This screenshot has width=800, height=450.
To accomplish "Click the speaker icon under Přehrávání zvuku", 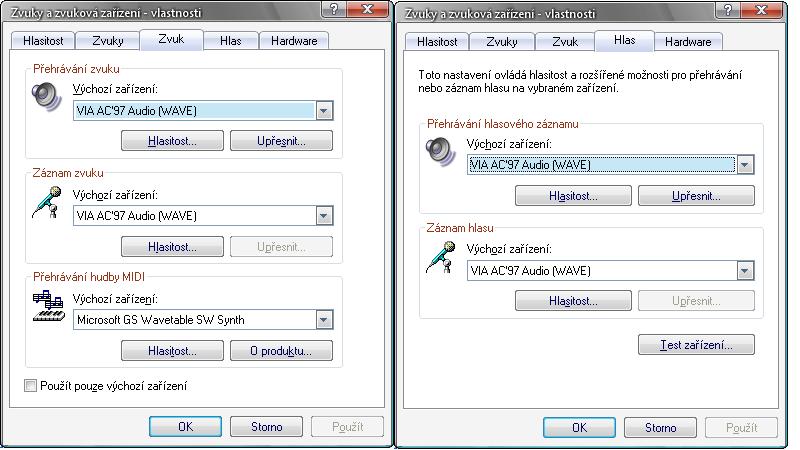I will [x=46, y=96].
